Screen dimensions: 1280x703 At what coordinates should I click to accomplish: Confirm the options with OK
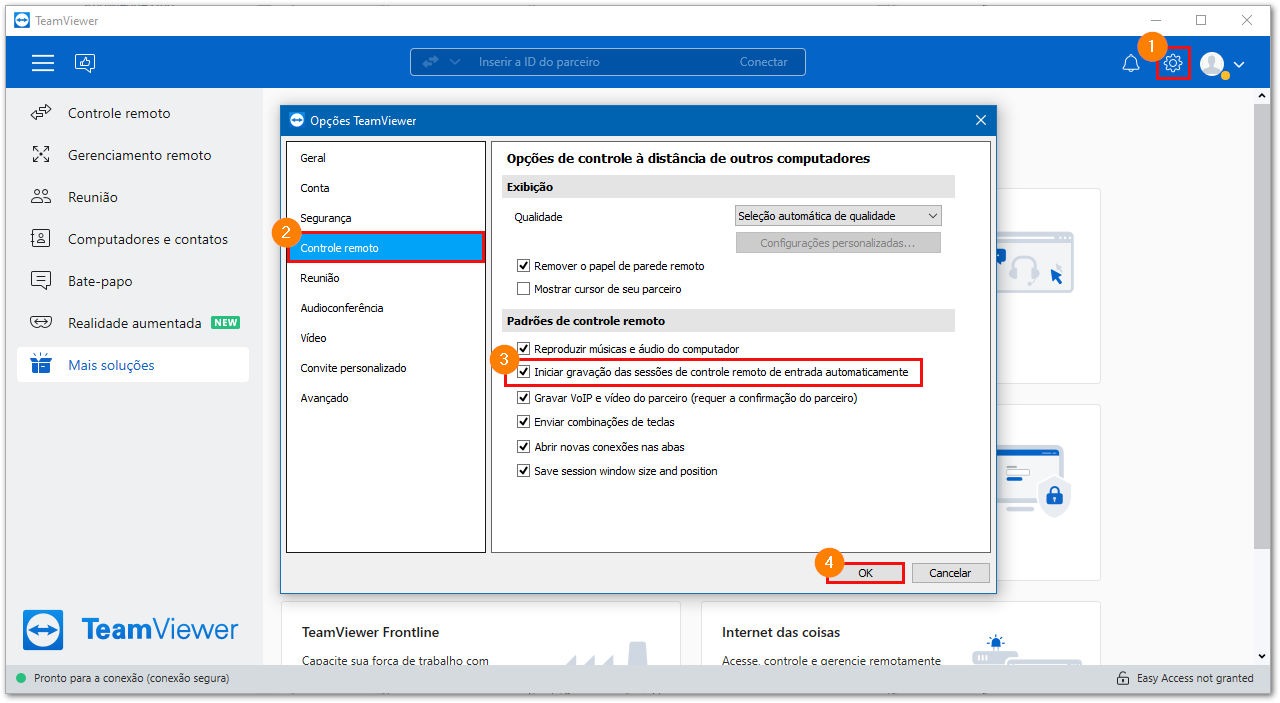coord(865,573)
